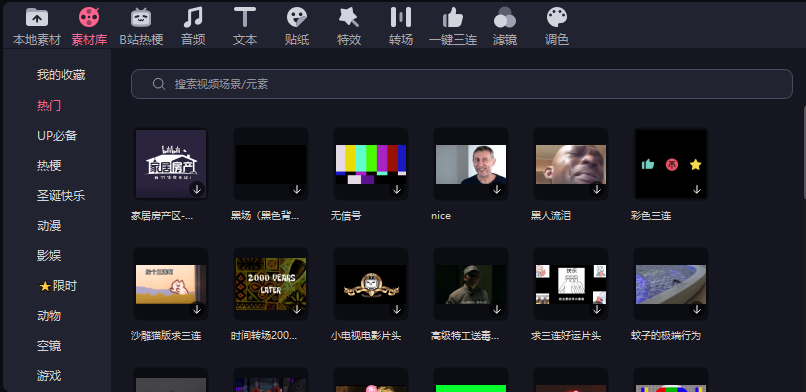Select the nice smiling man thumbnail
Viewport: 806px width, 392px height.
click(471, 164)
